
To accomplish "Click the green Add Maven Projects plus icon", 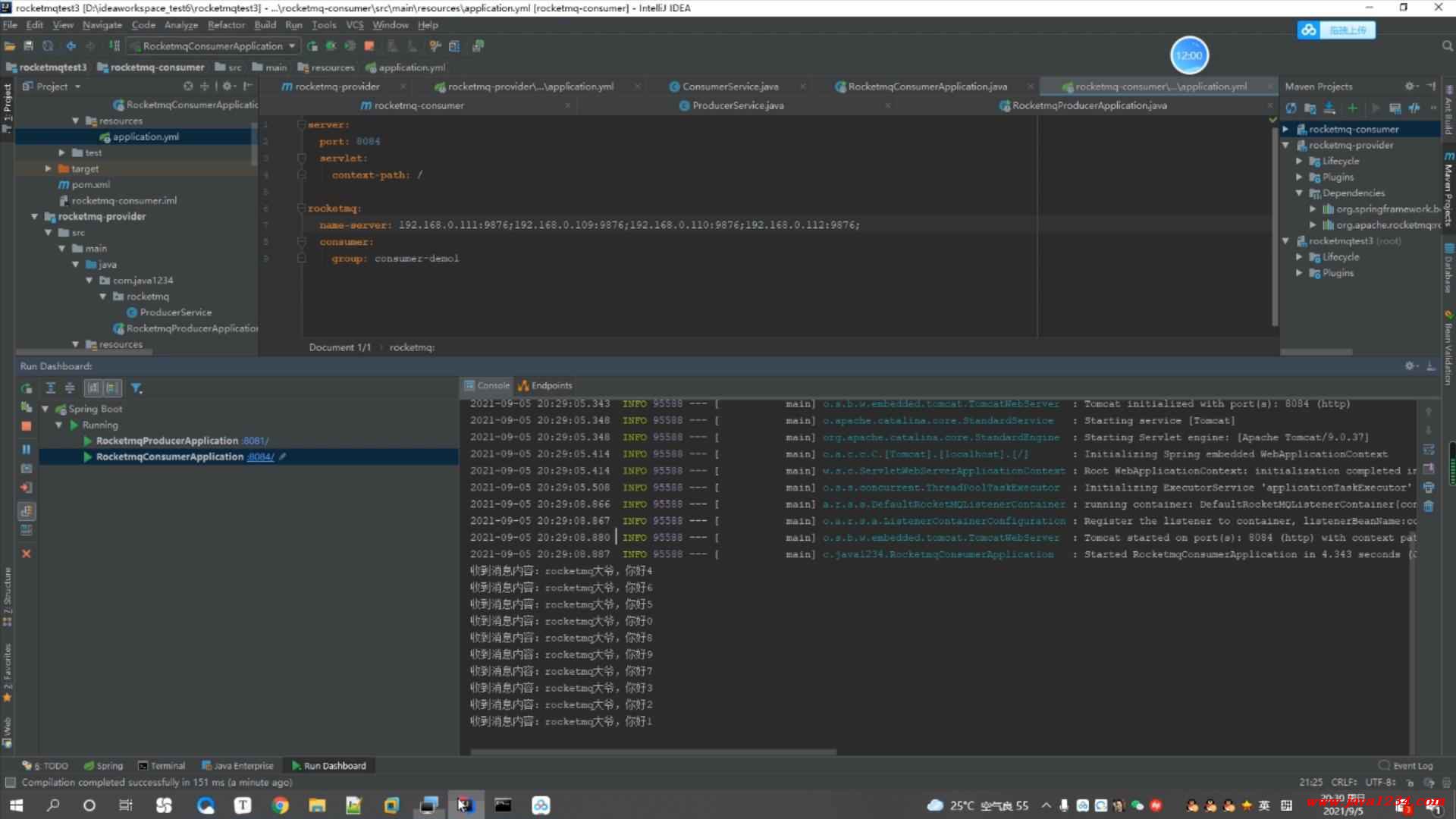I will coord(1352,108).
